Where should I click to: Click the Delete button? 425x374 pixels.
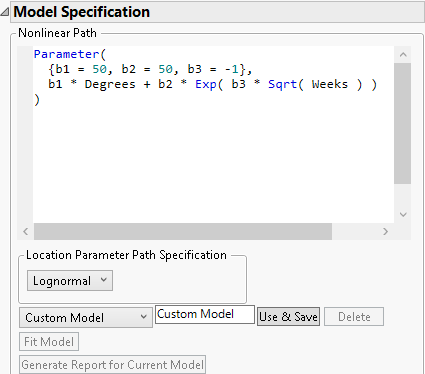pyautogui.click(x=354, y=316)
